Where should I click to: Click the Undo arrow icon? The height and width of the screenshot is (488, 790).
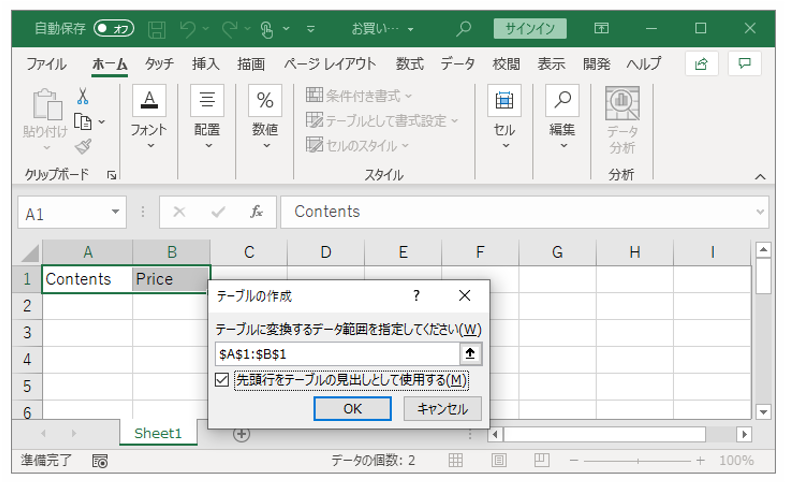point(187,29)
